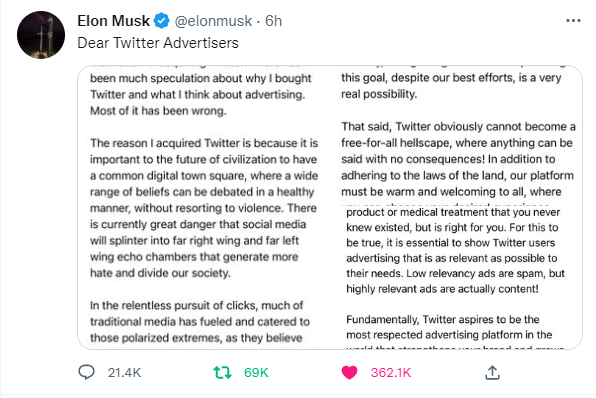Click the paragraph starting 'In the relentless pursuit'

pos(200,322)
